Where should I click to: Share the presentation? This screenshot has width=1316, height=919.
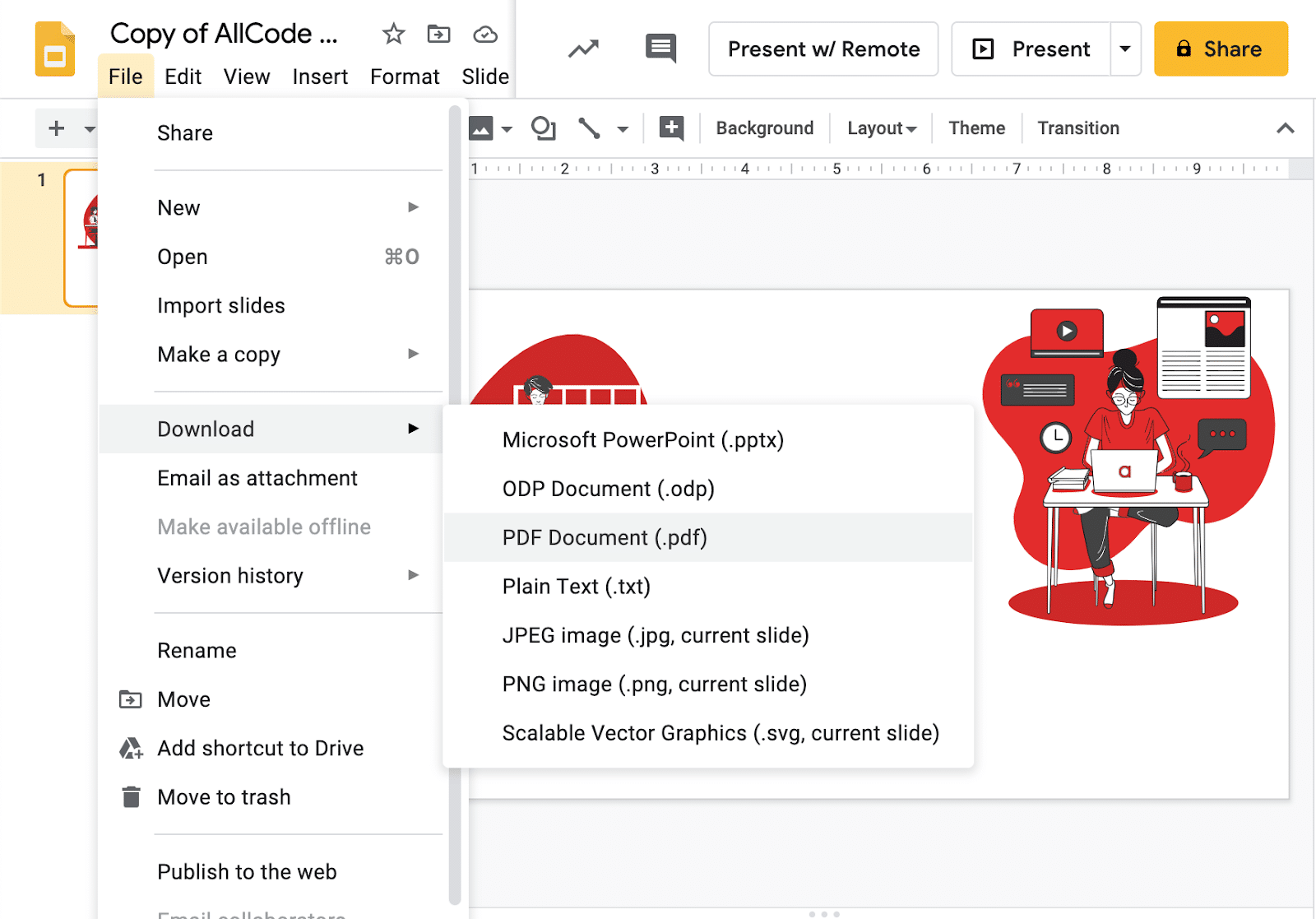[x=1221, y=49]
